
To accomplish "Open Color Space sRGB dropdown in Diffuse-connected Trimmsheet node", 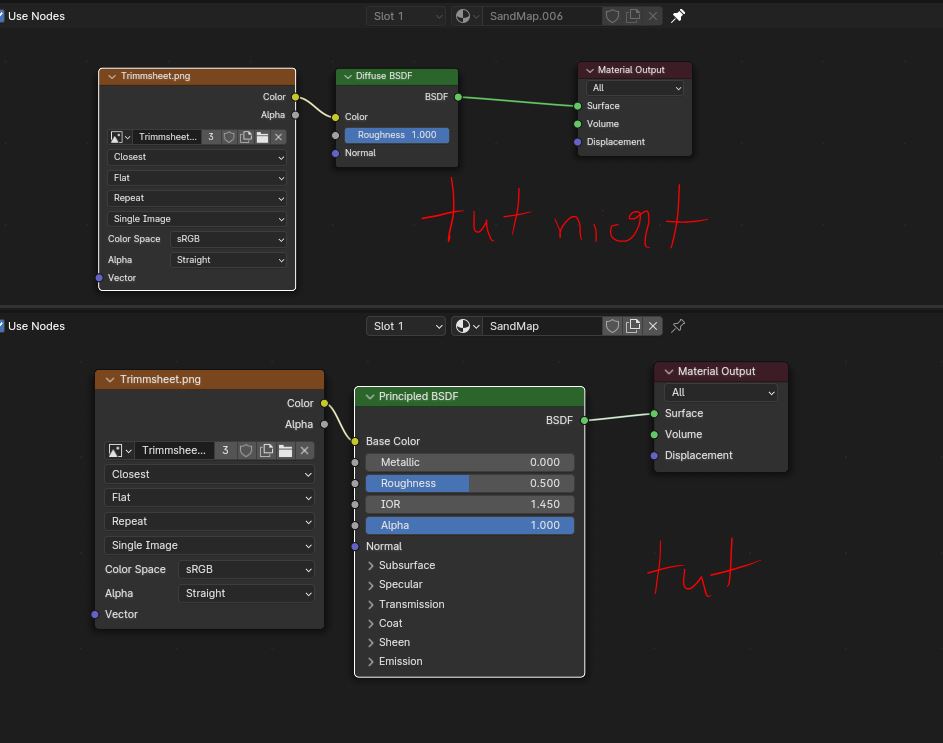I will [x=229, y=240].
